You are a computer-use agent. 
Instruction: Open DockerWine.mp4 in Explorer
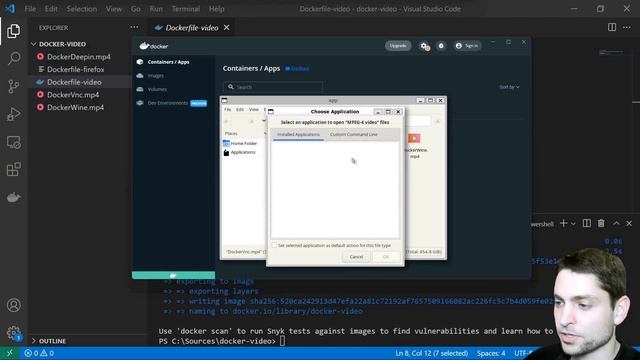tap(75, 107)
